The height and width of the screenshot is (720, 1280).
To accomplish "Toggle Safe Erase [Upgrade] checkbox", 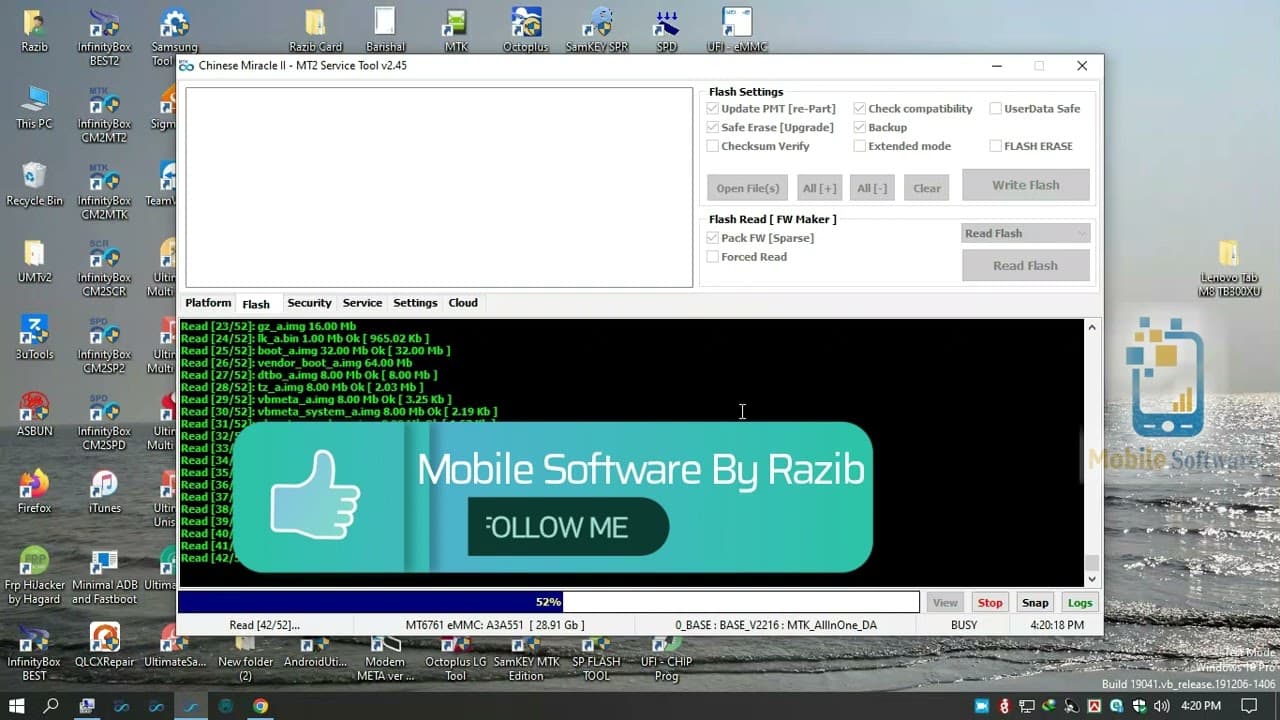I will tap(769, 128).
